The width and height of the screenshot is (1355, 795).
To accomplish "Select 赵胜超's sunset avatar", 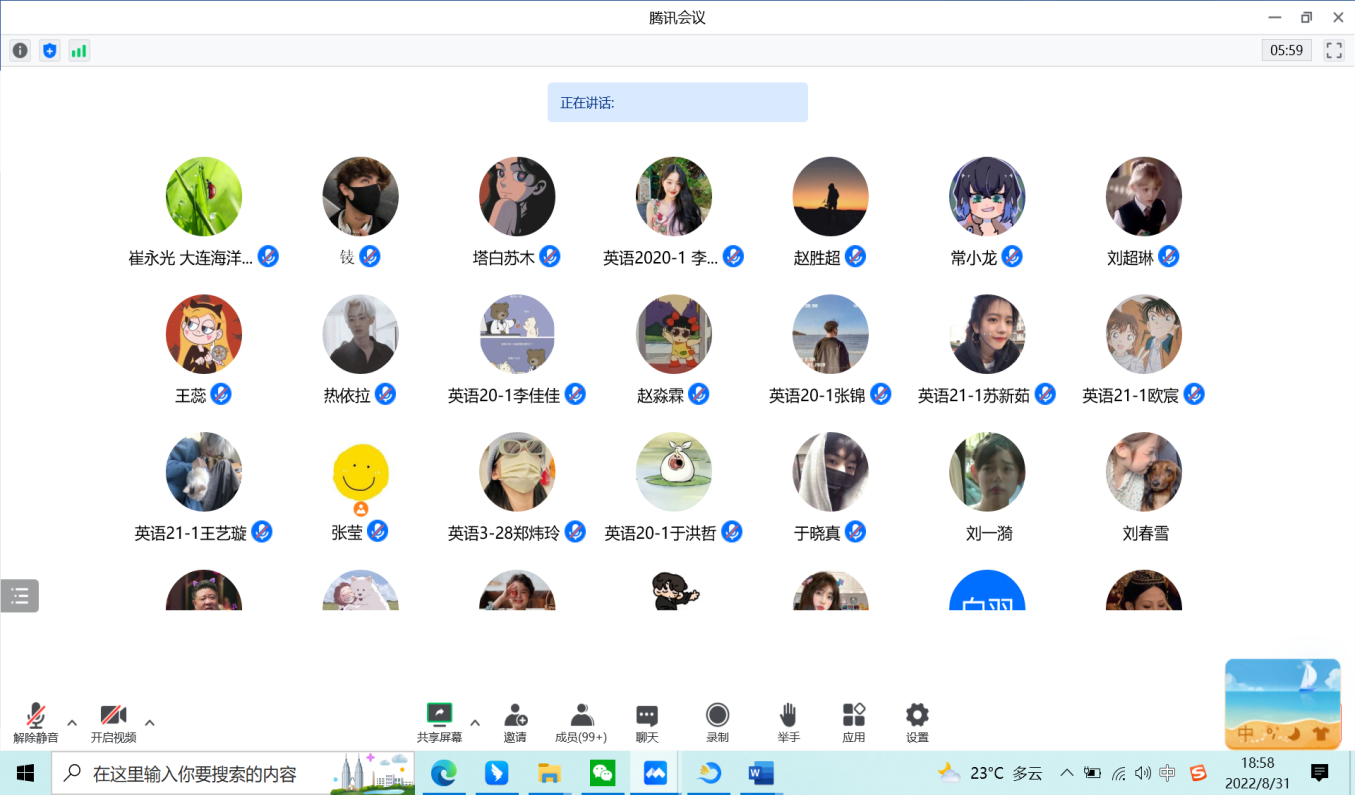I will pyautogui.click(x=830, y=196).
